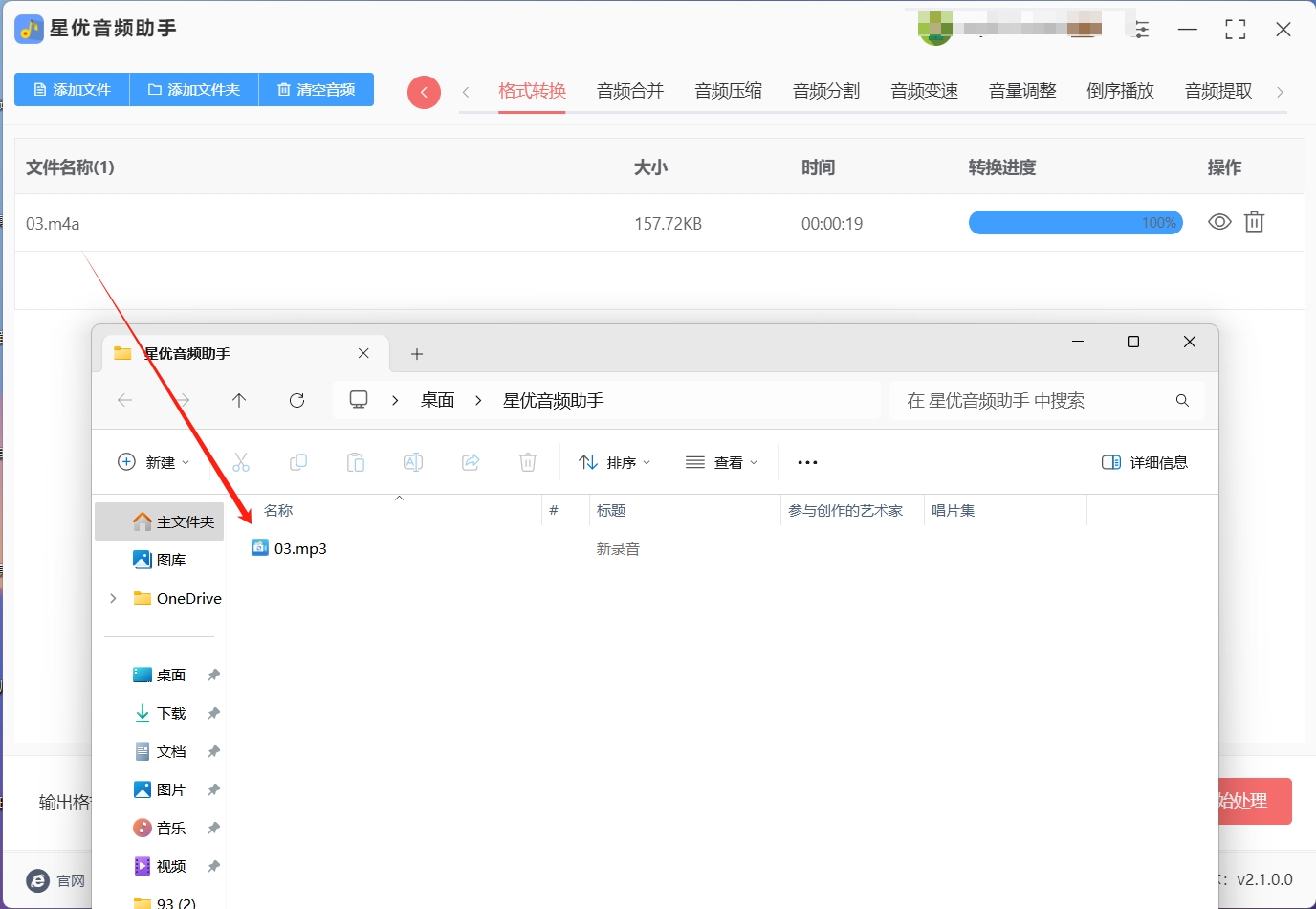Image resolution: width=1316 pixels, height=909 pixels.
Task: Click the Copy icon in Explorer toolbar
Action: 298,462
